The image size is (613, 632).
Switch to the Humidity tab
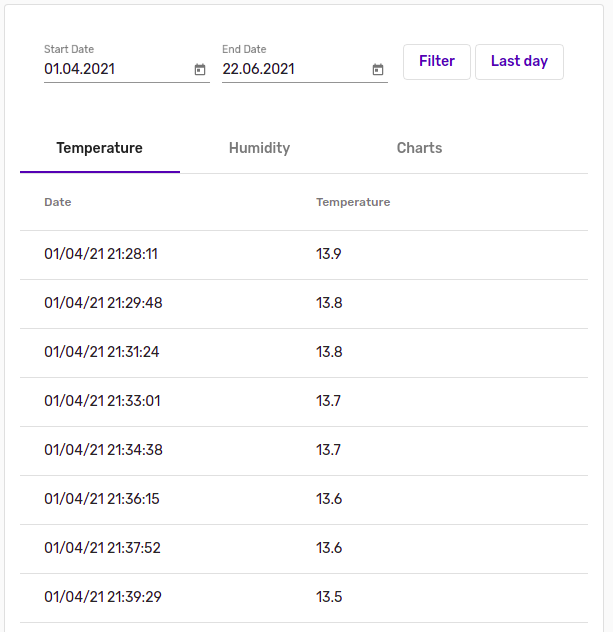coord(260,148)
